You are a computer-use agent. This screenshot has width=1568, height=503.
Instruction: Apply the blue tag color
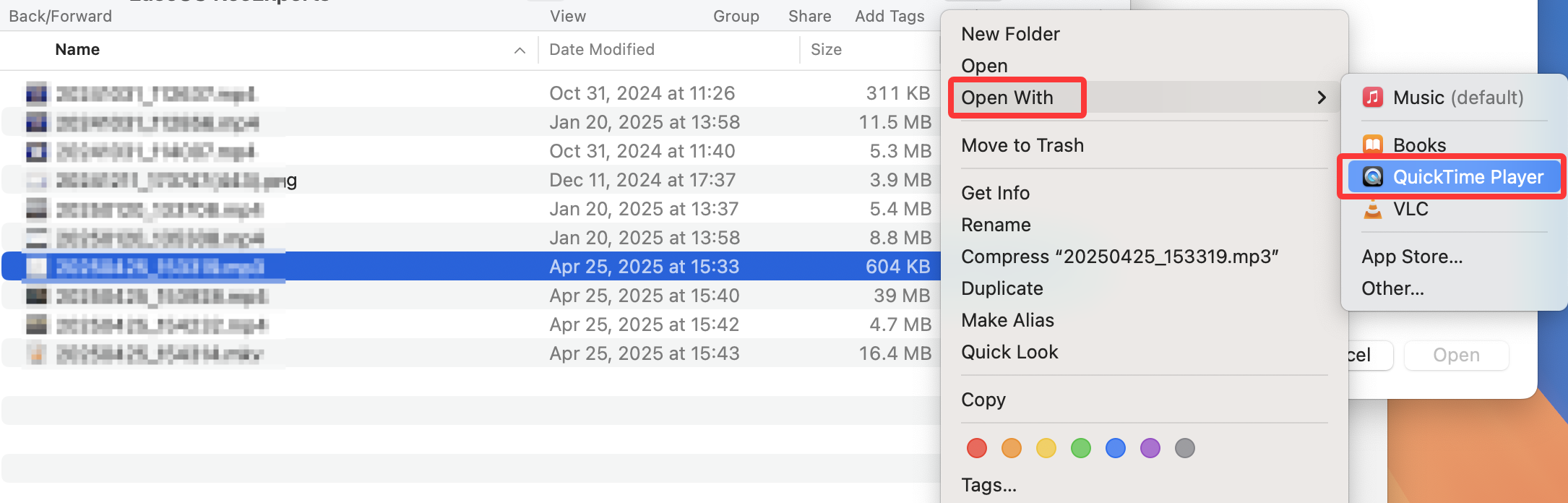[1116, 448]
